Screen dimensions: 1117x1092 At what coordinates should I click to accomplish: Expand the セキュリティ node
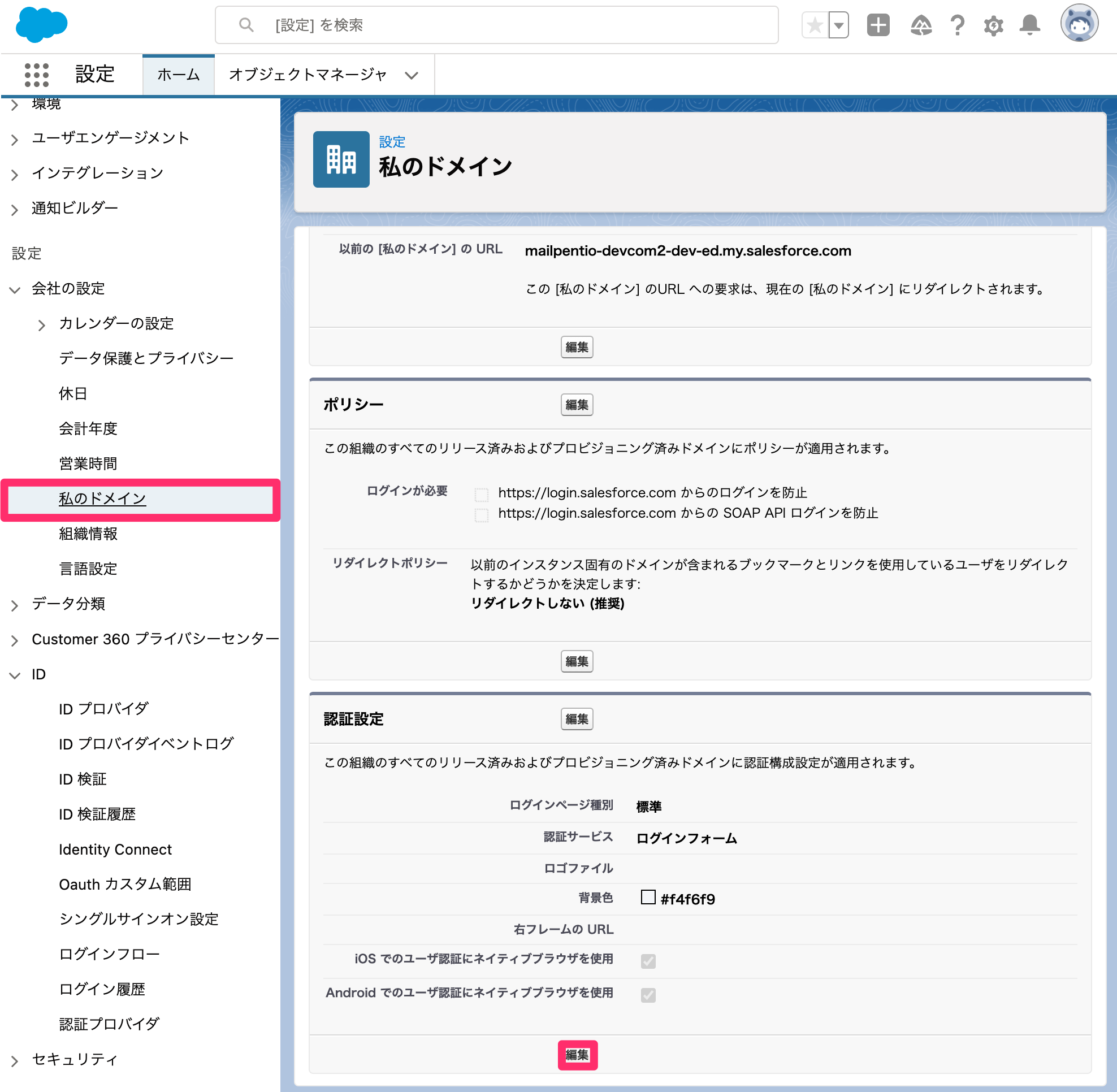[15, 1060]
